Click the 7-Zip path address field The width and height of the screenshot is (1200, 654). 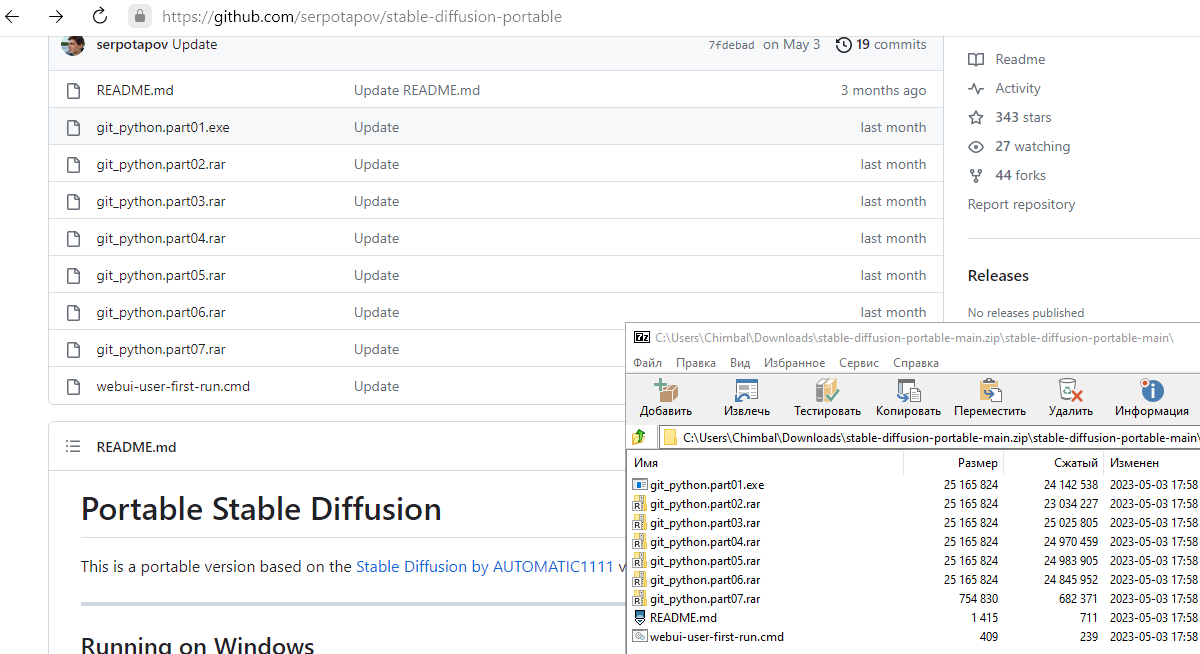[930, 437]
